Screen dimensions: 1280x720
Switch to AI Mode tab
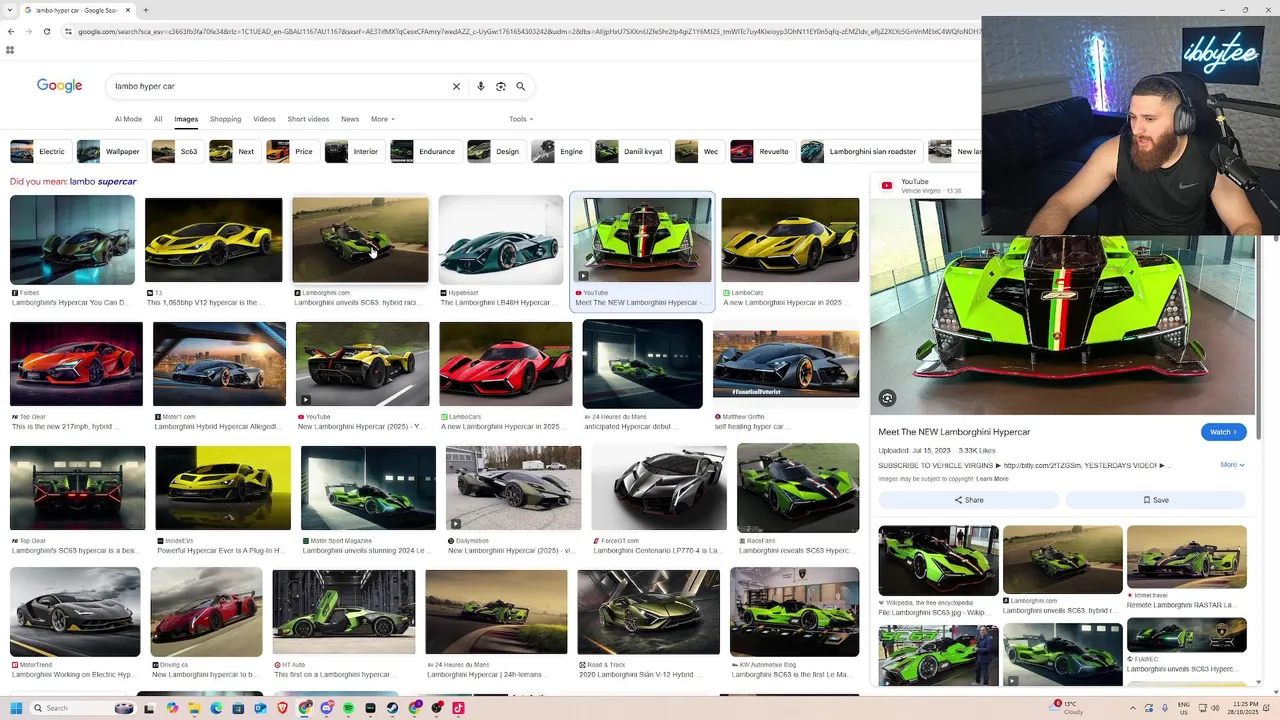click(x=128, y=119)
